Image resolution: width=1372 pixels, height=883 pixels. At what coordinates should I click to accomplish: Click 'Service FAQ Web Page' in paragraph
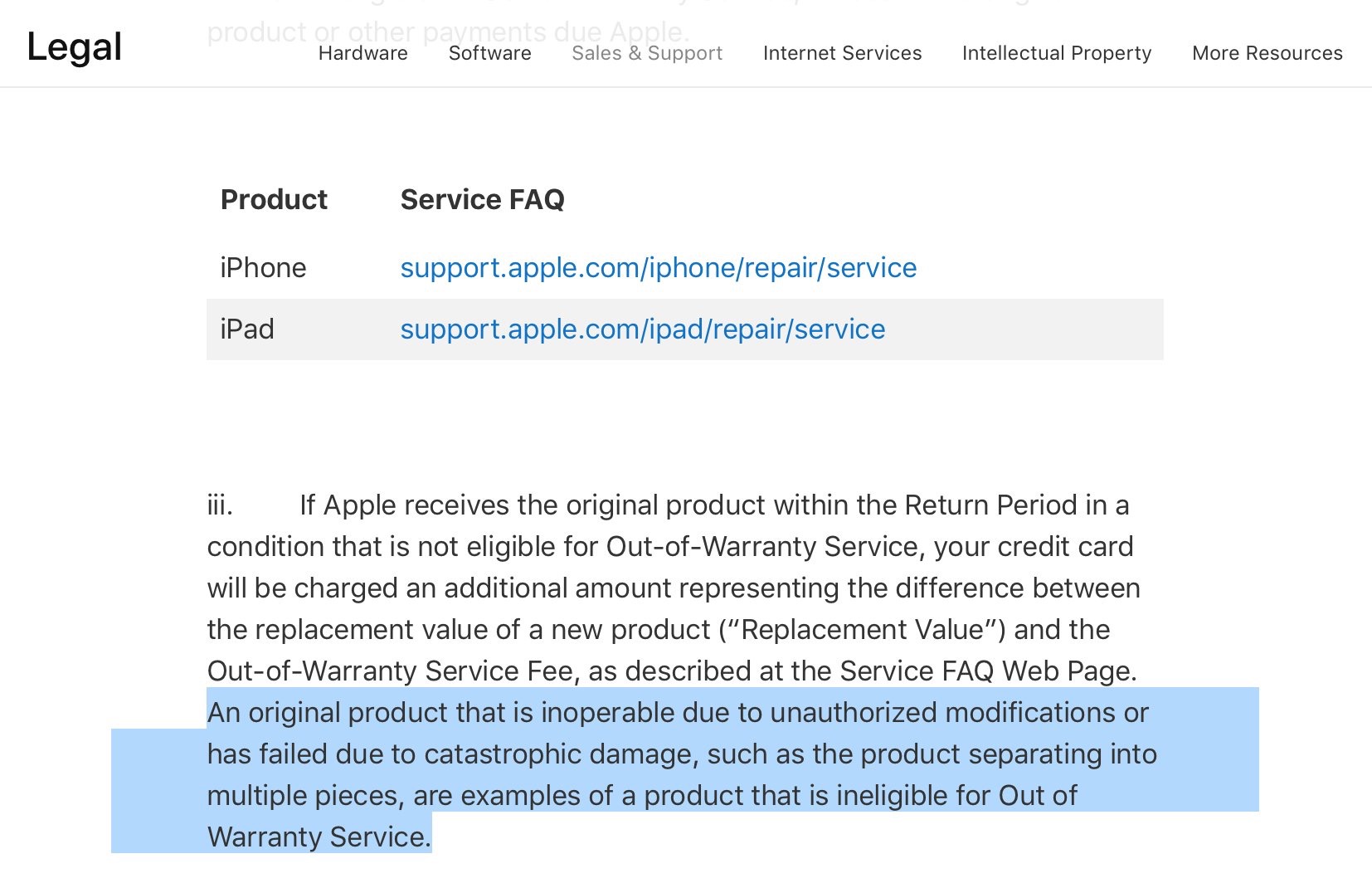pos(986,671)
